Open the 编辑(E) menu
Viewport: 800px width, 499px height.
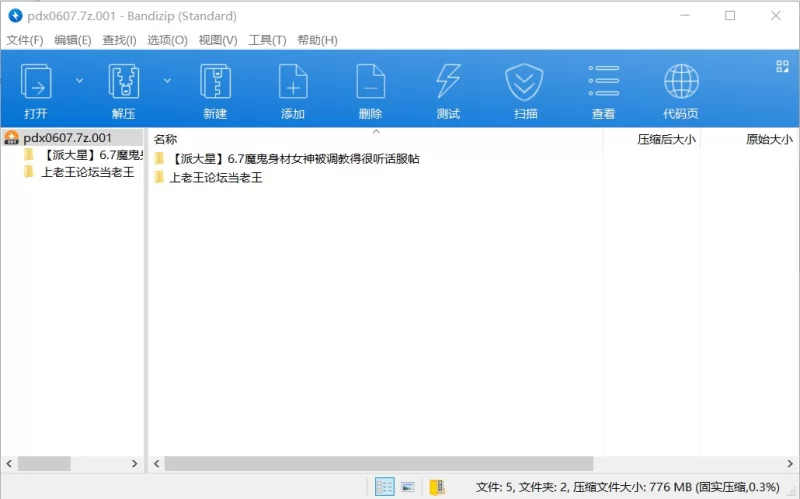pyautogui.click(x=73, y=40)
